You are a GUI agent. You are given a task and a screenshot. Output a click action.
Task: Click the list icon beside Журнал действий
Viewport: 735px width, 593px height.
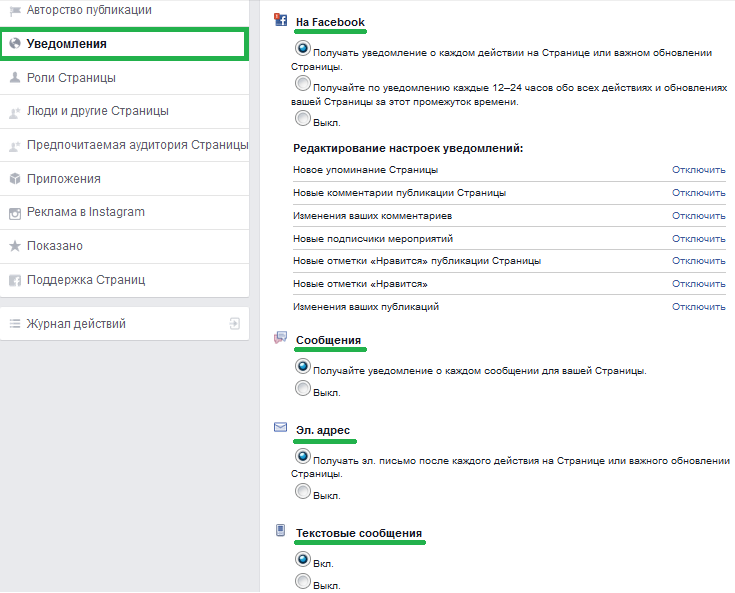click(x=15, y=323)
